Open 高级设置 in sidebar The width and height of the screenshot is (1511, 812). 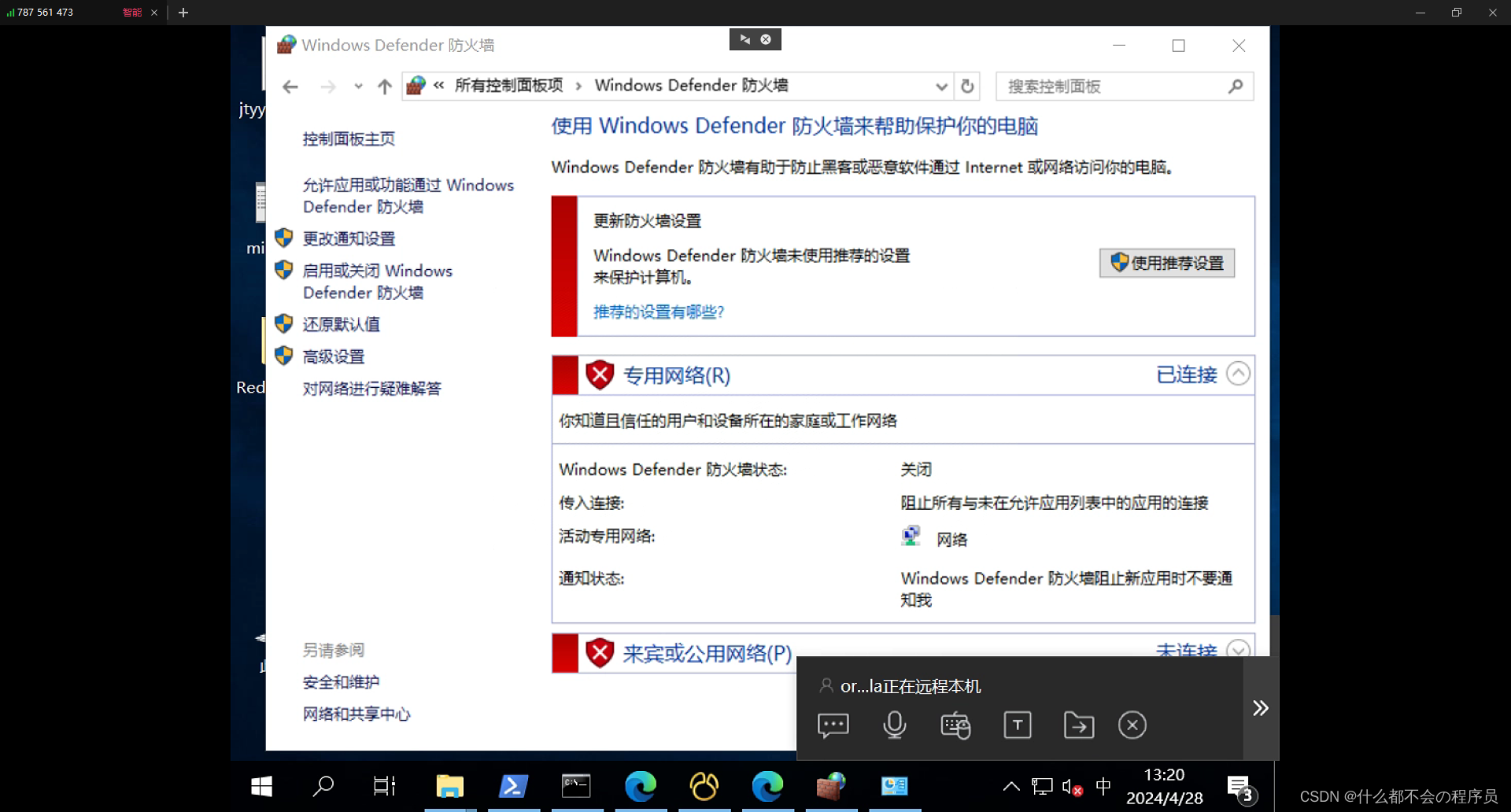pos(334,356)
